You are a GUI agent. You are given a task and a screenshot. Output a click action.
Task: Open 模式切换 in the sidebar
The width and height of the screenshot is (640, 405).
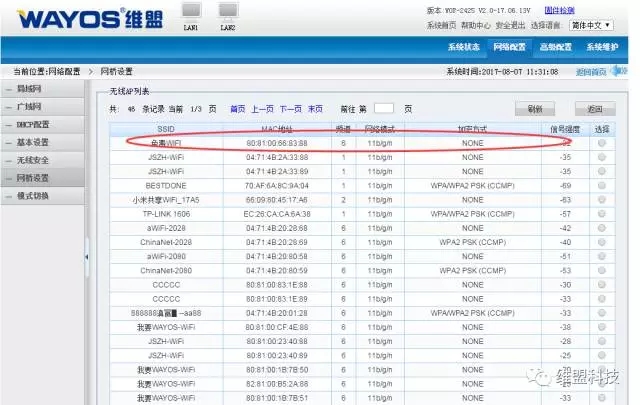pos(42,196)
